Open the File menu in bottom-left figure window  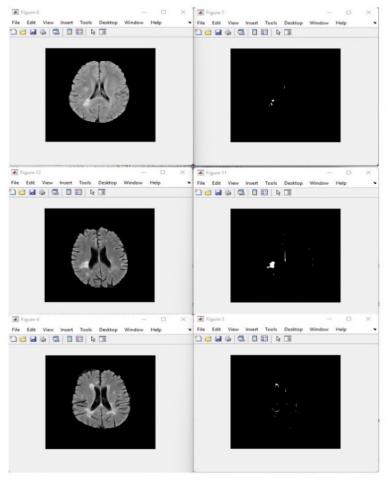tap(16, 329)
